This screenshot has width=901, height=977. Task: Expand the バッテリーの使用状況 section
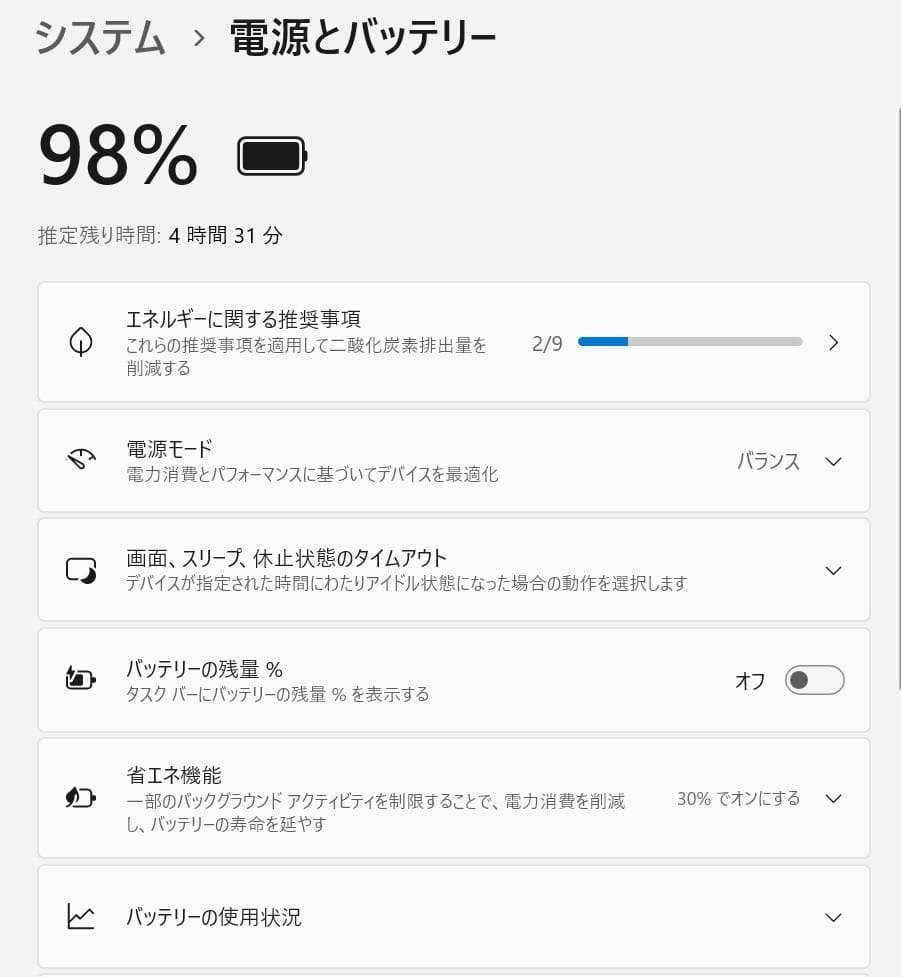coord(833,916)
